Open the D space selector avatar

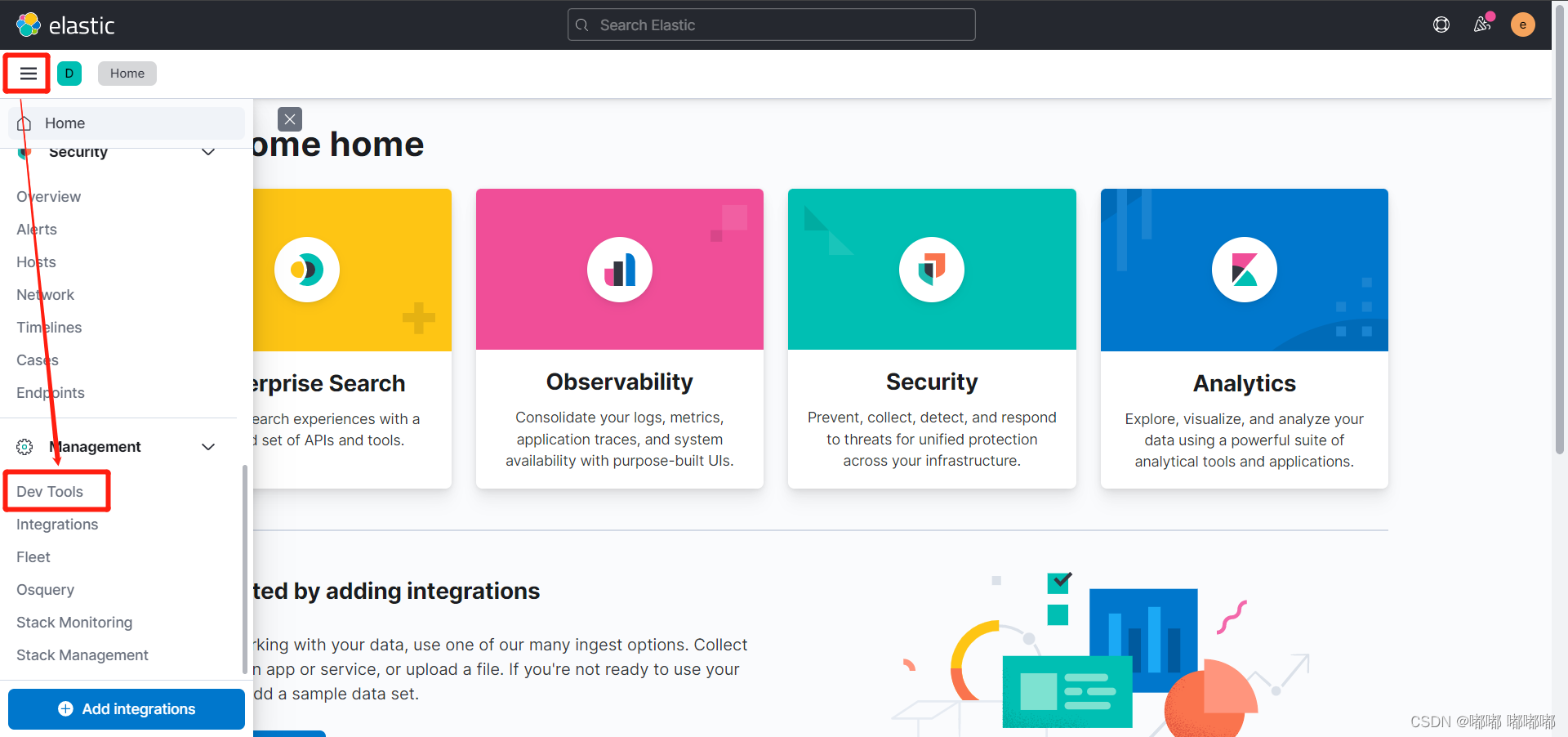coord(69,74)
